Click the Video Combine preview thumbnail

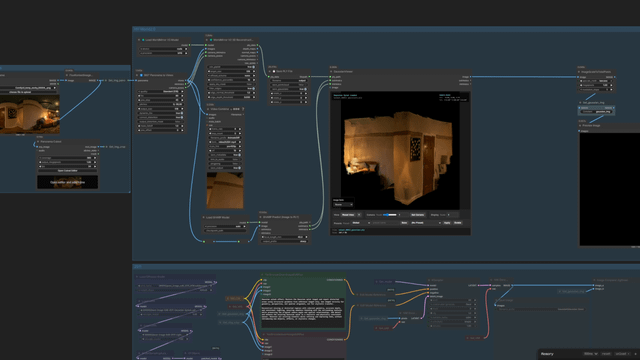225,190
